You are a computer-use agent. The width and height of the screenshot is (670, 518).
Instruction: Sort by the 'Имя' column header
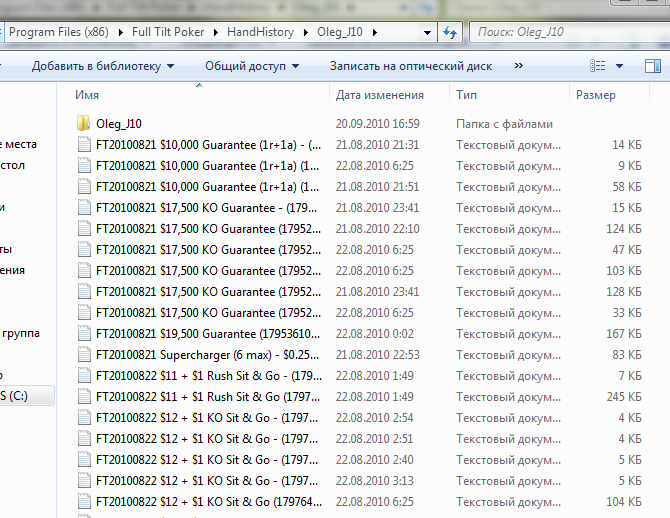pos(87,95)
